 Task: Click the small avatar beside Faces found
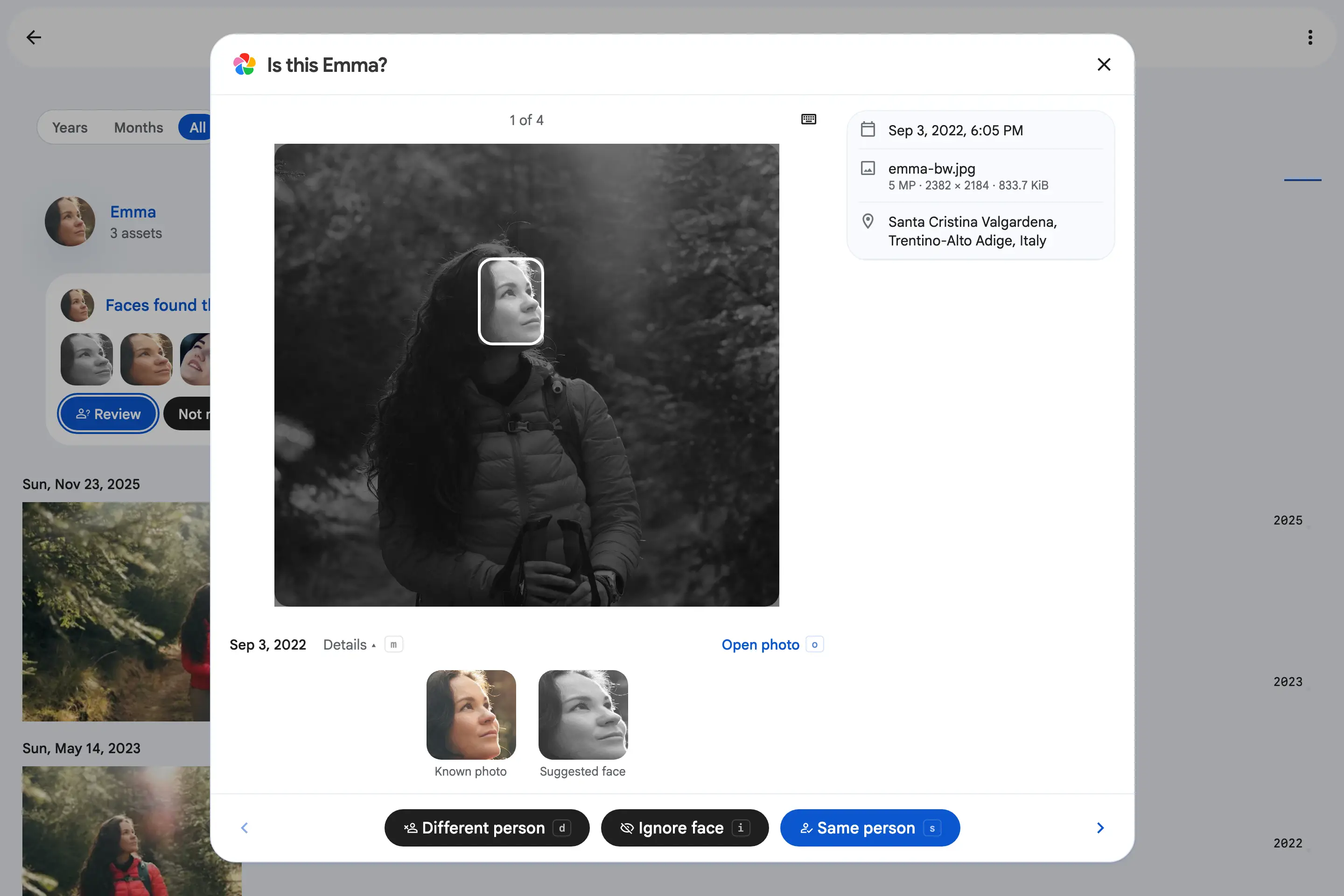point(77,305)
